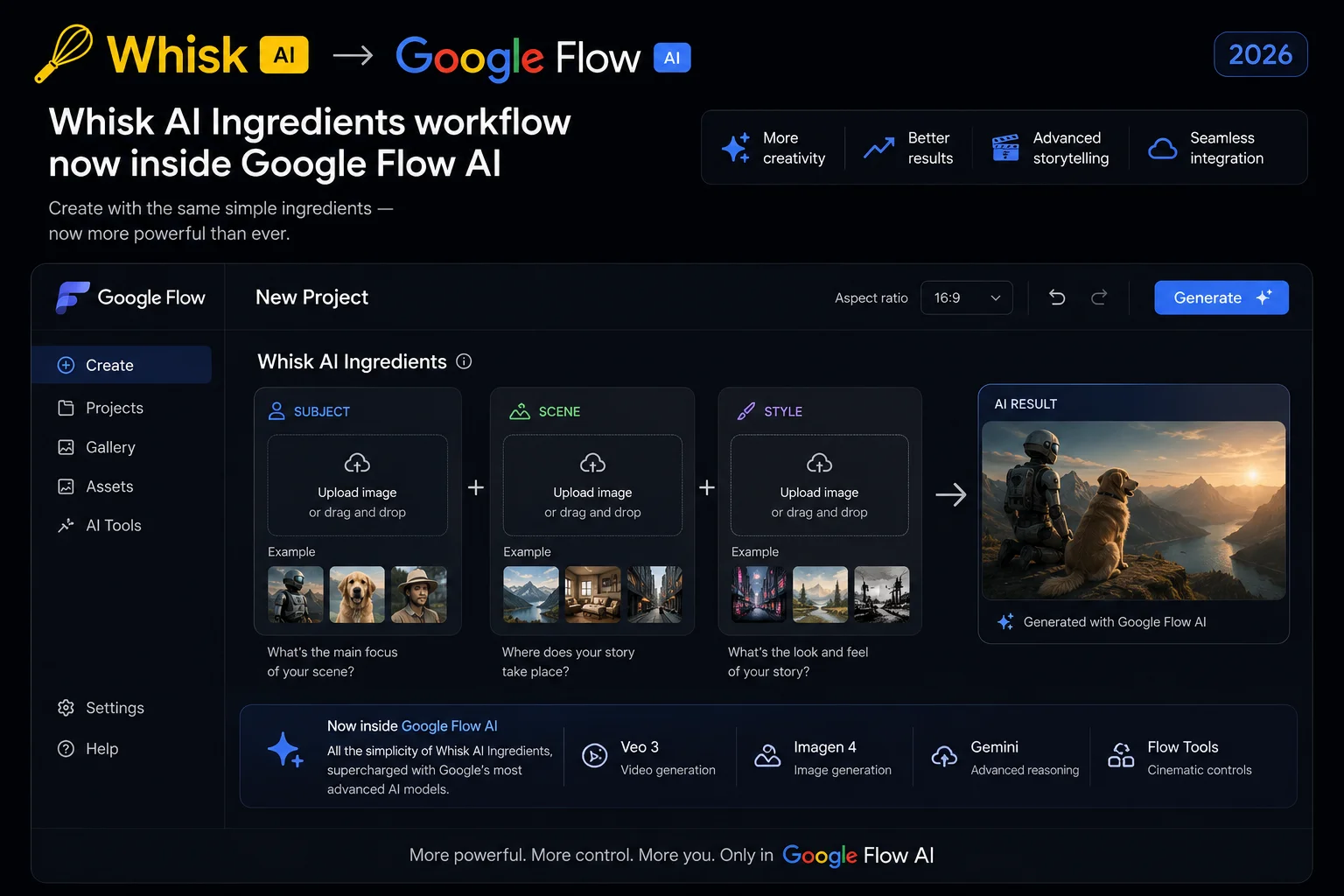
Task: Select the black-and-white ink style thumbnail
Action: (882, 594)
